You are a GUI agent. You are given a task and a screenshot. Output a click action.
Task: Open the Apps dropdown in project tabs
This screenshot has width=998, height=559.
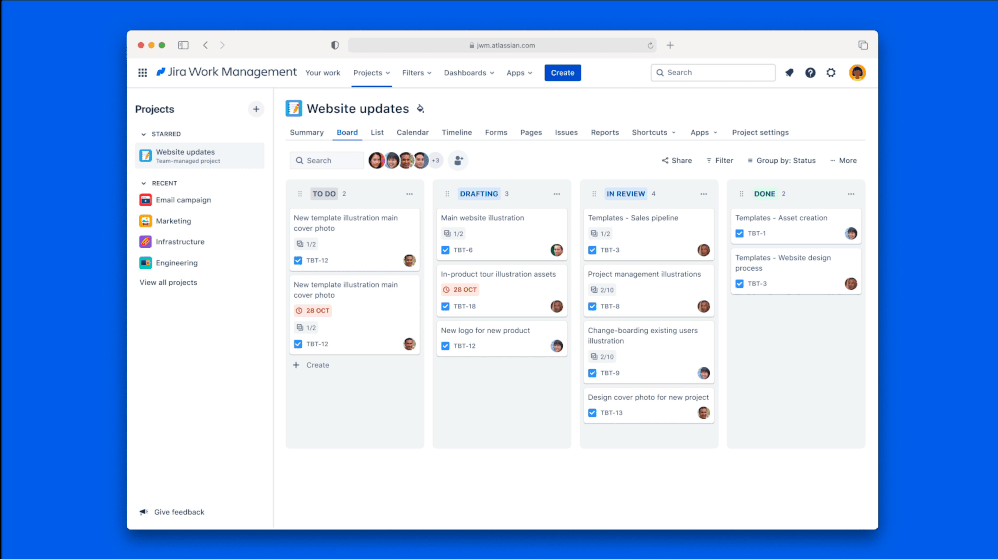704,132
